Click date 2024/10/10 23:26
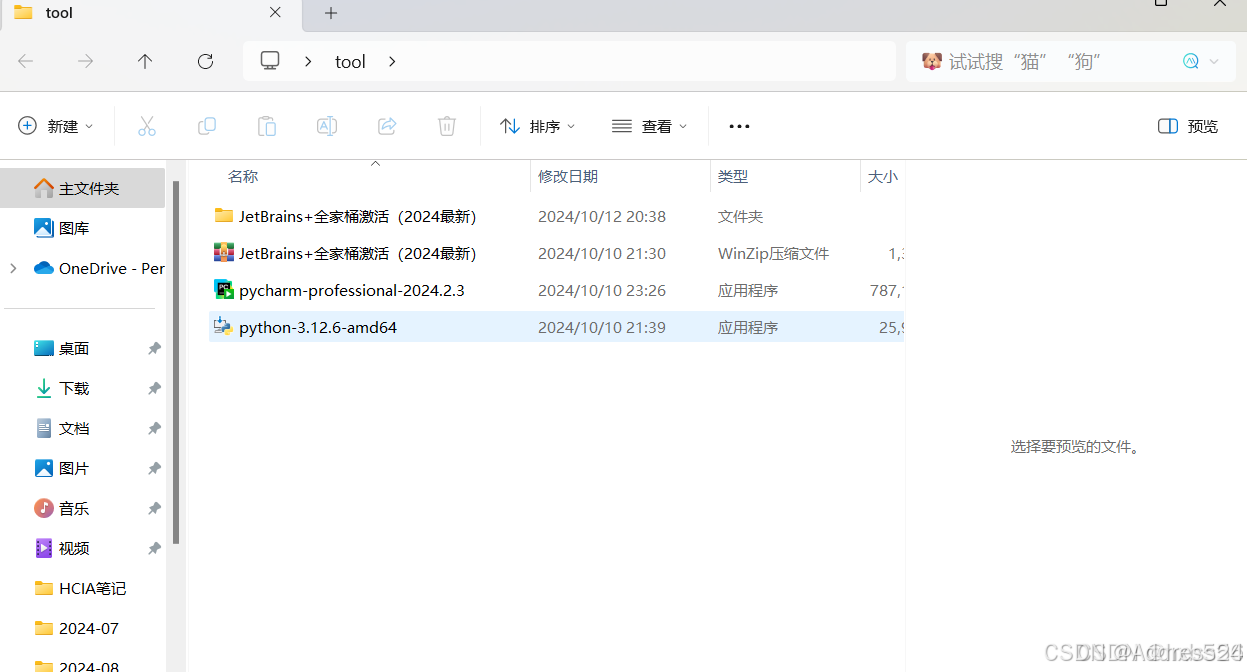1247x672 pixels. [602, 290]
